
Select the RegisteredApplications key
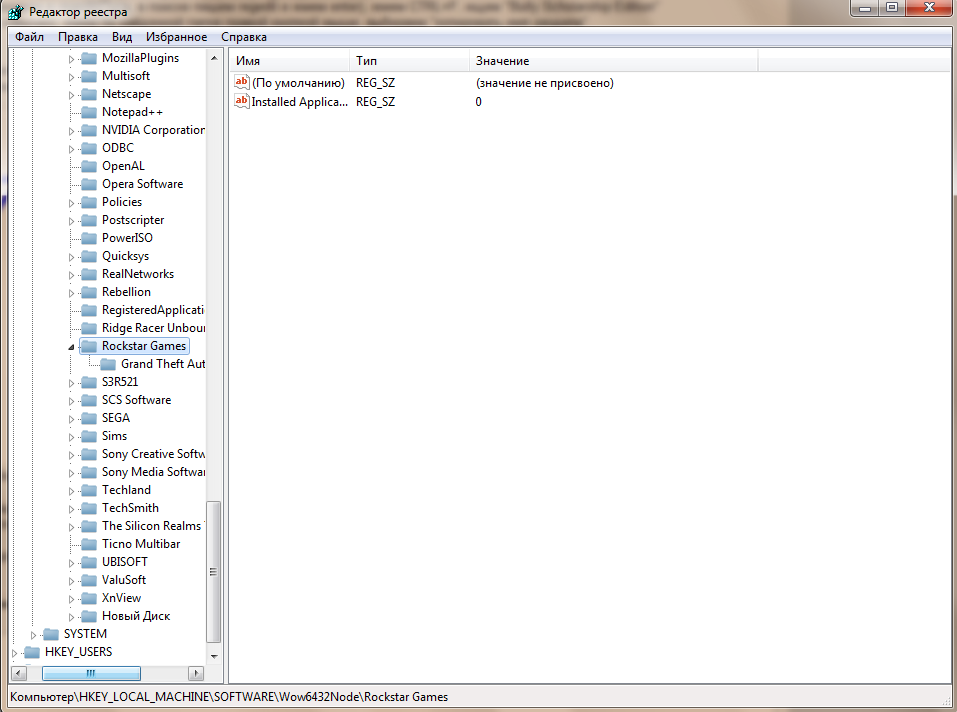click(153, 310)
